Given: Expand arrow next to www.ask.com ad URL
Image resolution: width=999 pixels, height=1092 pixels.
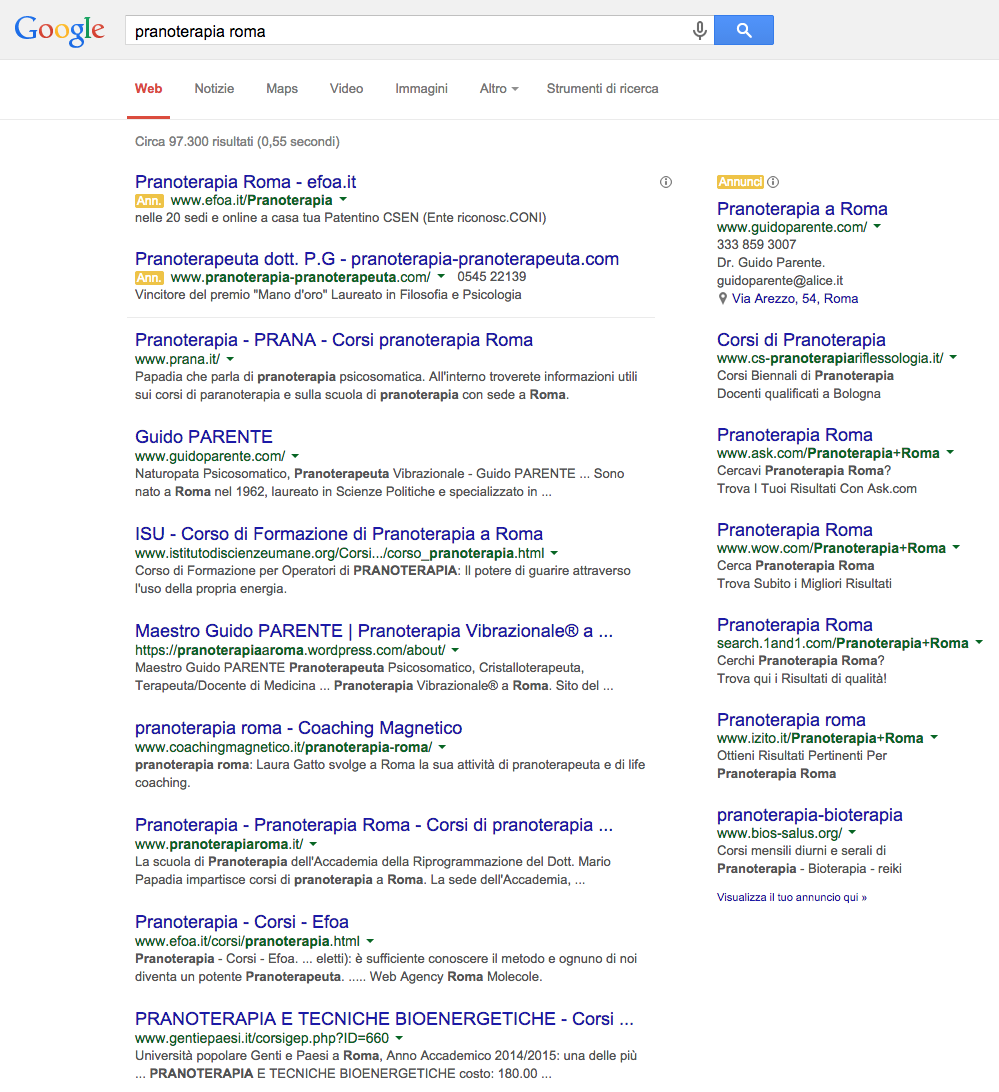Looking at the screenshot, I should 950,453.
